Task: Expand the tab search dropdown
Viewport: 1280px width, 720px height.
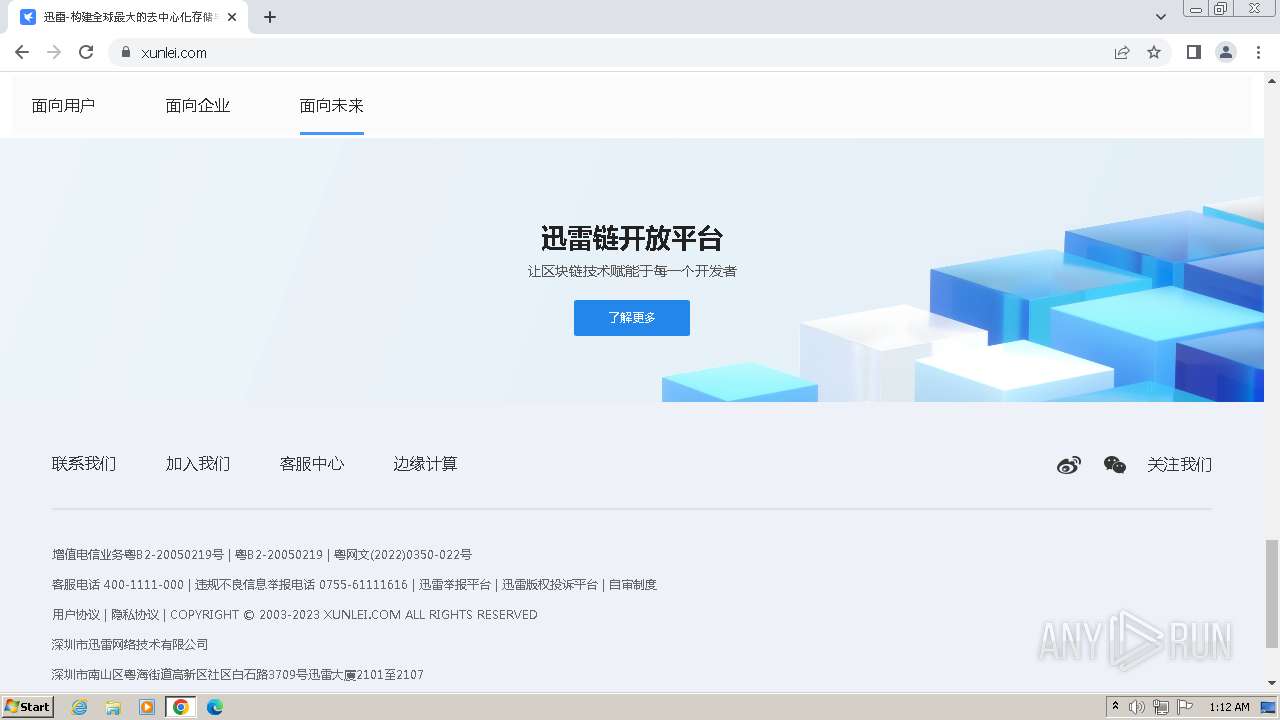Action: [1161, 17]
